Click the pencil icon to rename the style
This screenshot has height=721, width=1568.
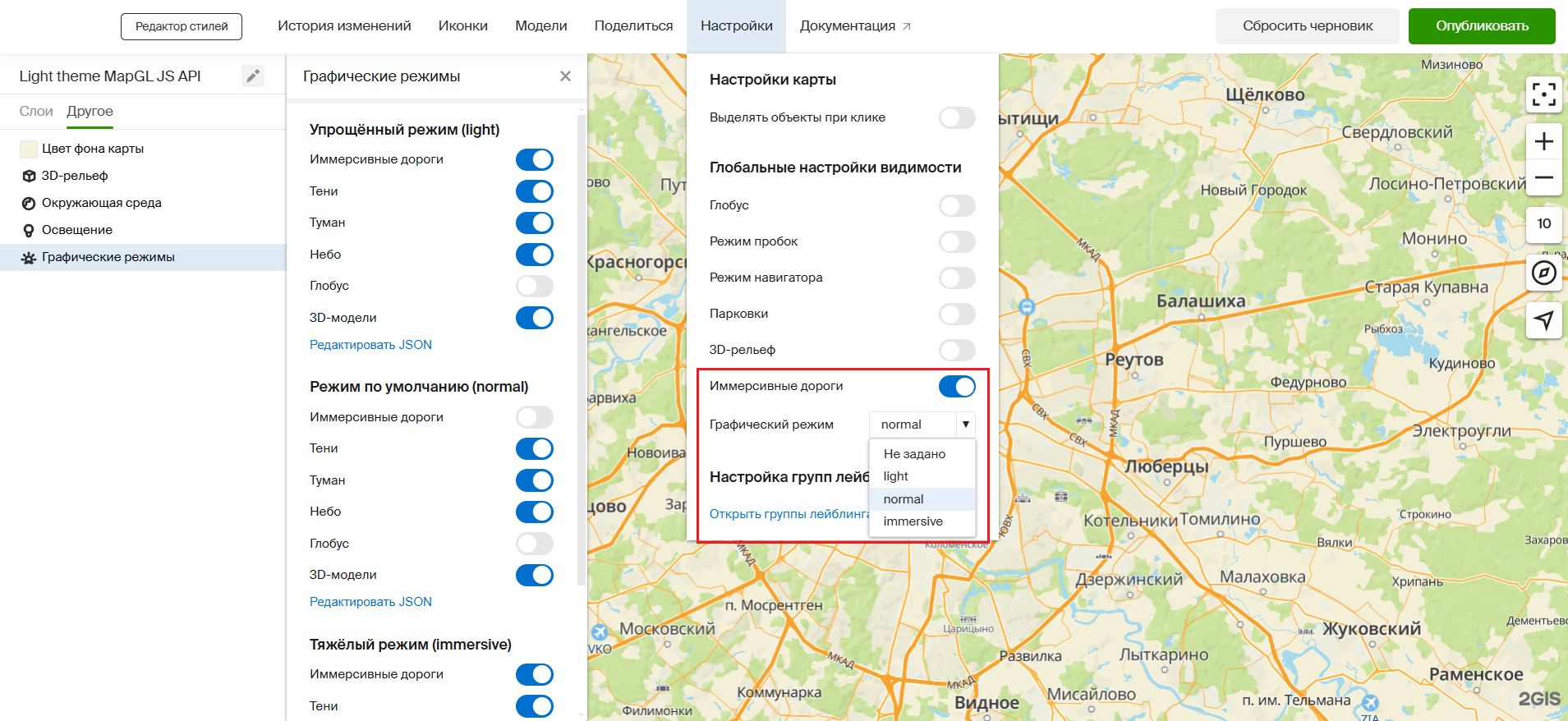click(253, 76)
